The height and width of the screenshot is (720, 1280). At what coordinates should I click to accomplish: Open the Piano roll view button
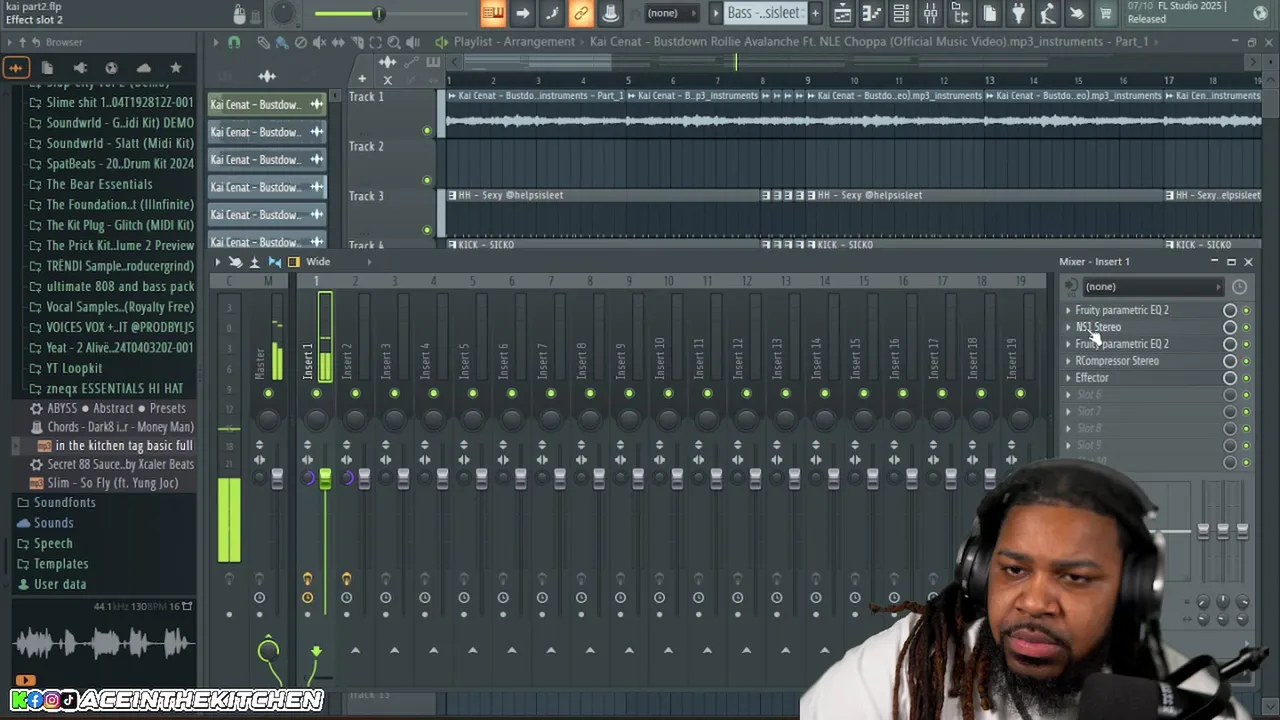pyautogui.click(x=871, y=13)
